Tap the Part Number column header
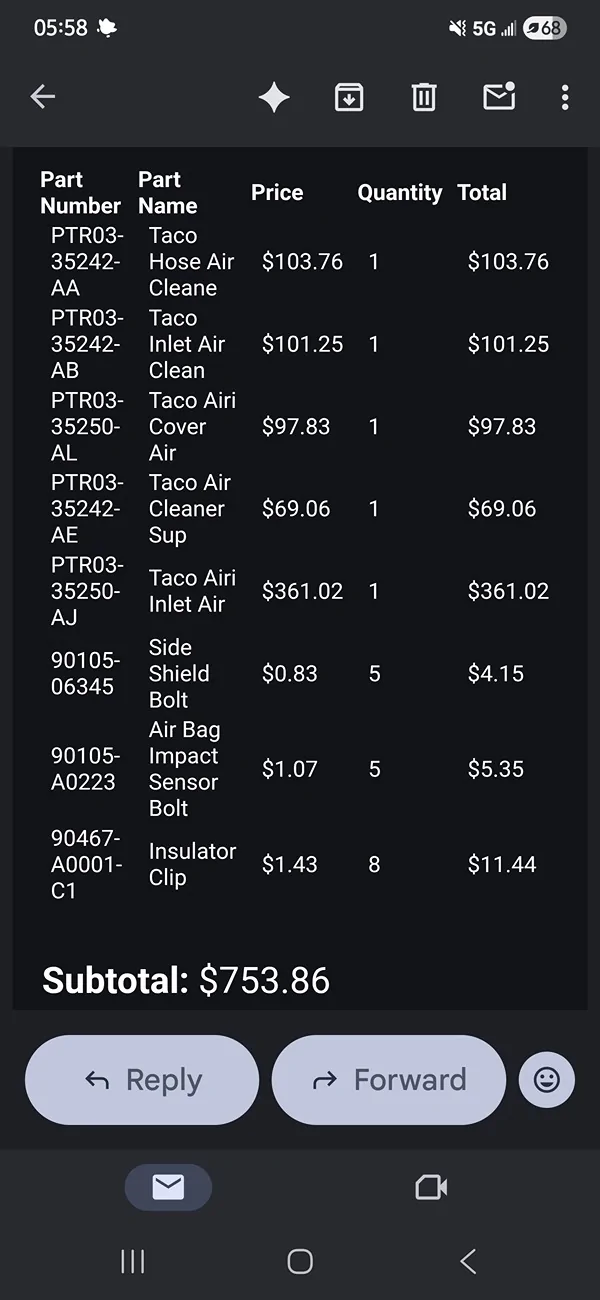 tap(80, 193)
